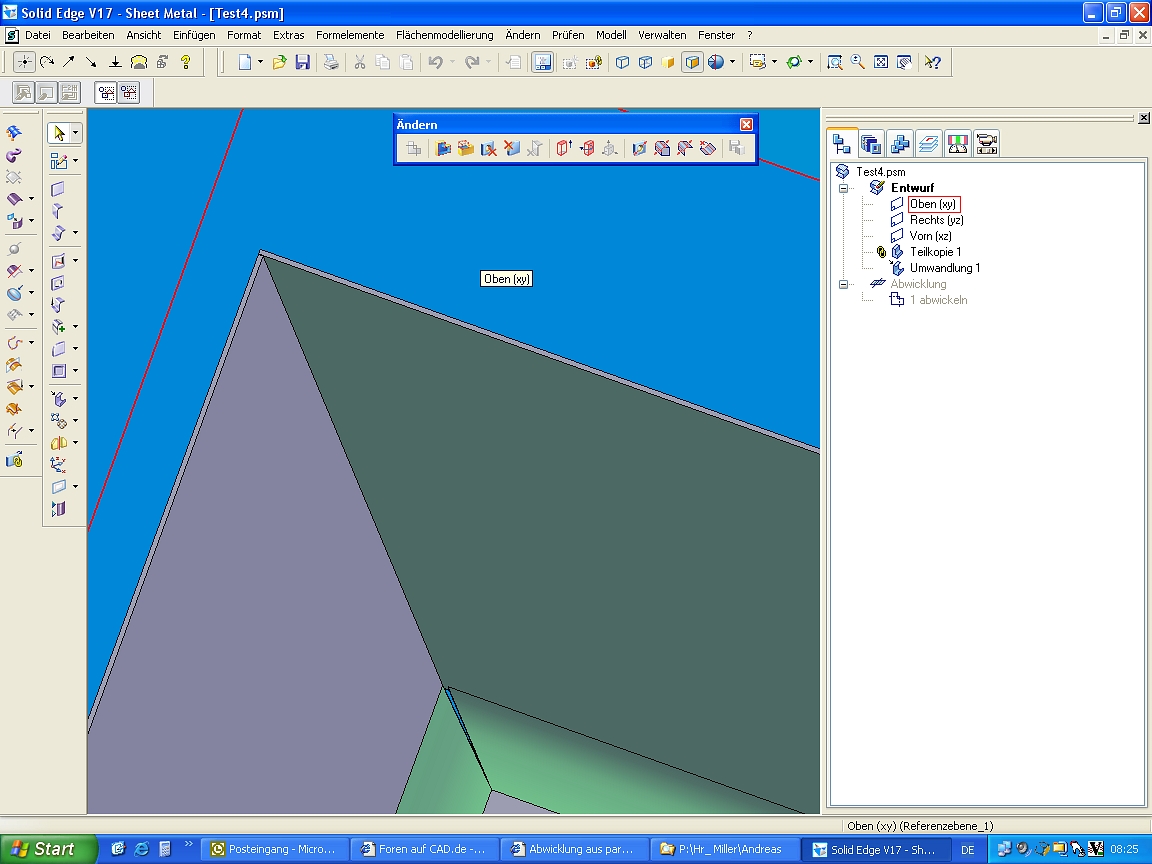Select Vorn (xz) reference plane

(930, 236)
